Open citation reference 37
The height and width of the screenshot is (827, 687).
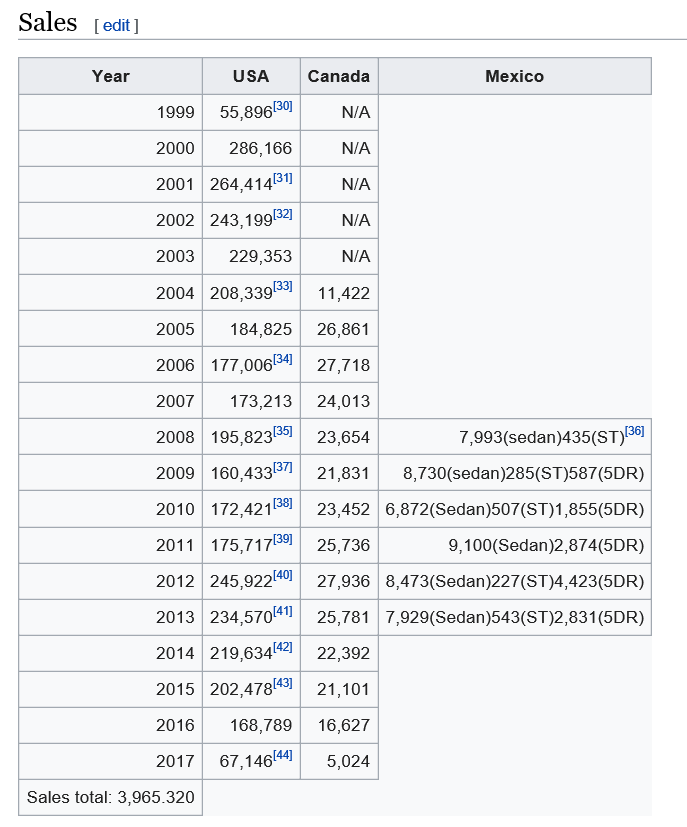[x=283, y=467]
